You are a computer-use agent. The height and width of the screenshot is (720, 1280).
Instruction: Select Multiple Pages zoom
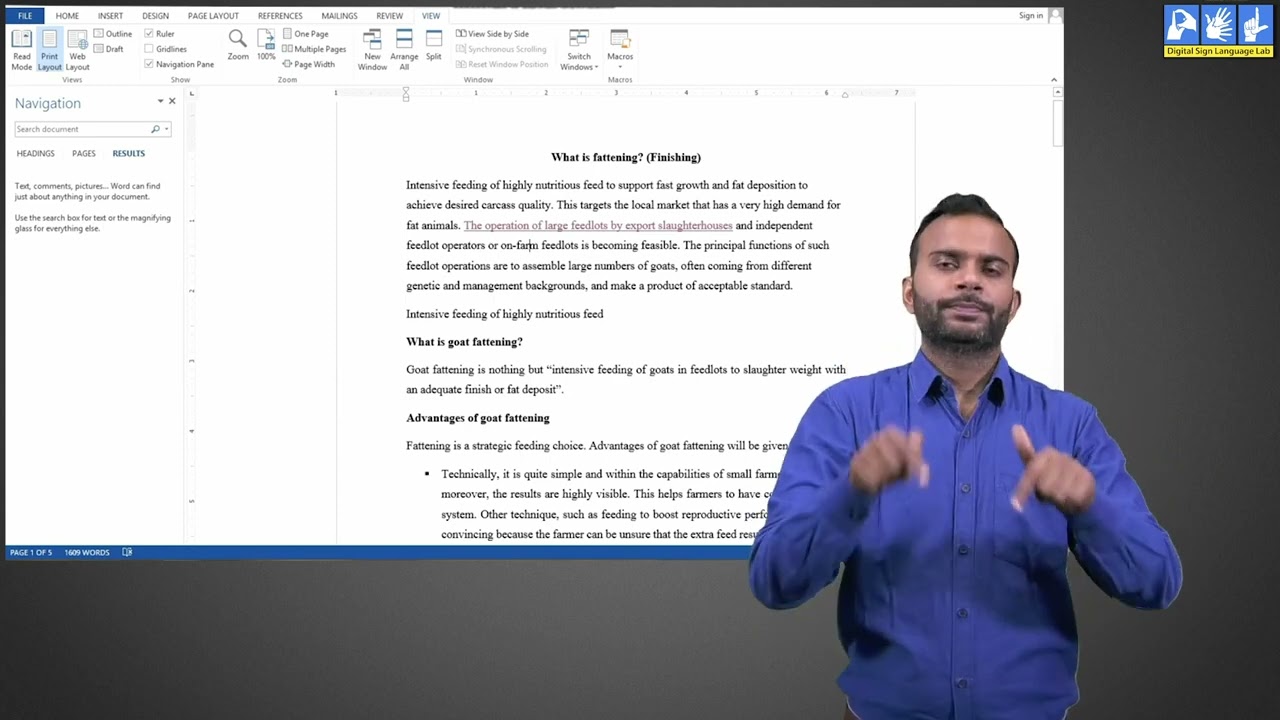[x=314, y=49]
